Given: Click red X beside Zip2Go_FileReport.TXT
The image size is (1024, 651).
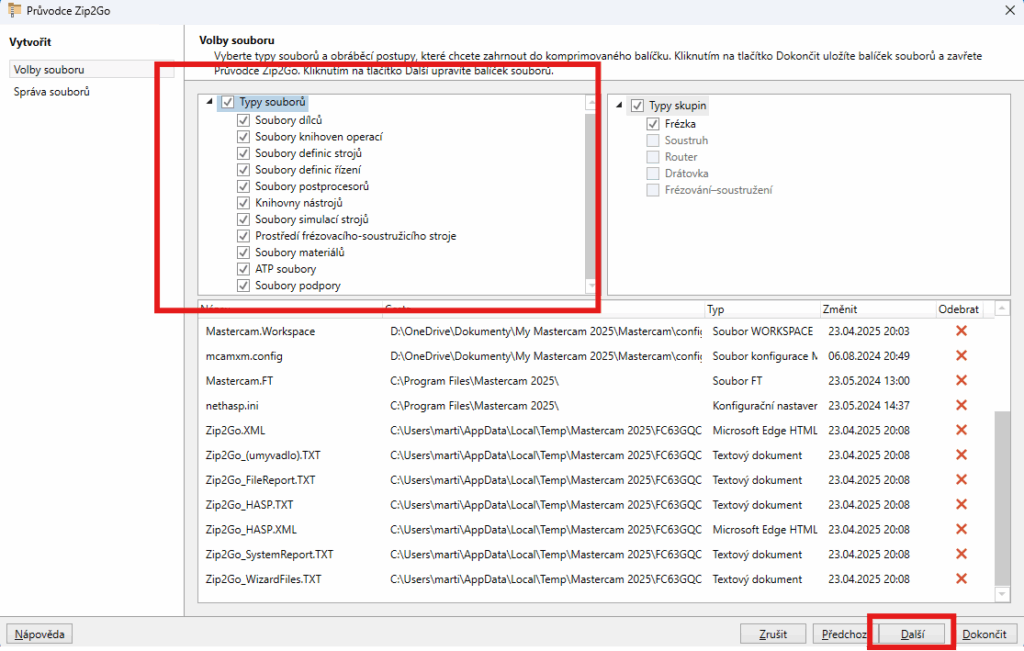Looking at the screenshot, I should [961, 480].
